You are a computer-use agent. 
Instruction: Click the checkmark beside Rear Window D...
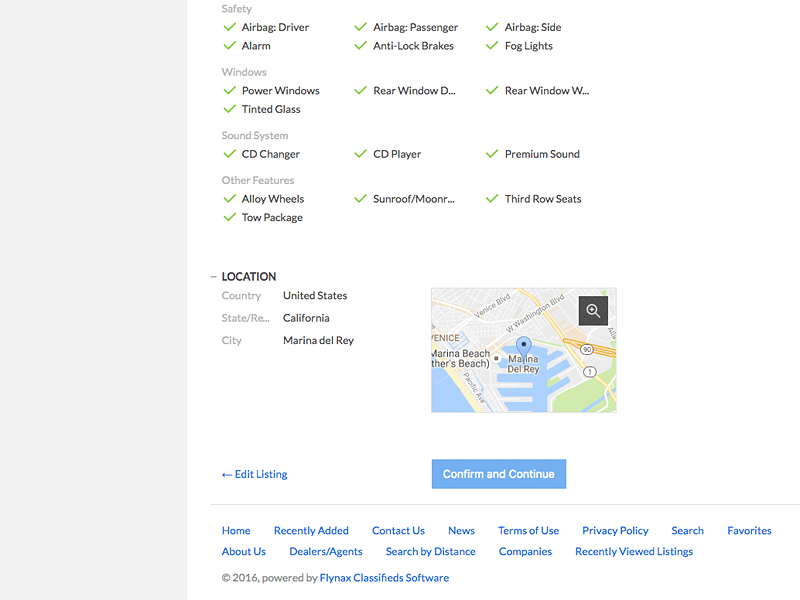[x=361, y=90]
